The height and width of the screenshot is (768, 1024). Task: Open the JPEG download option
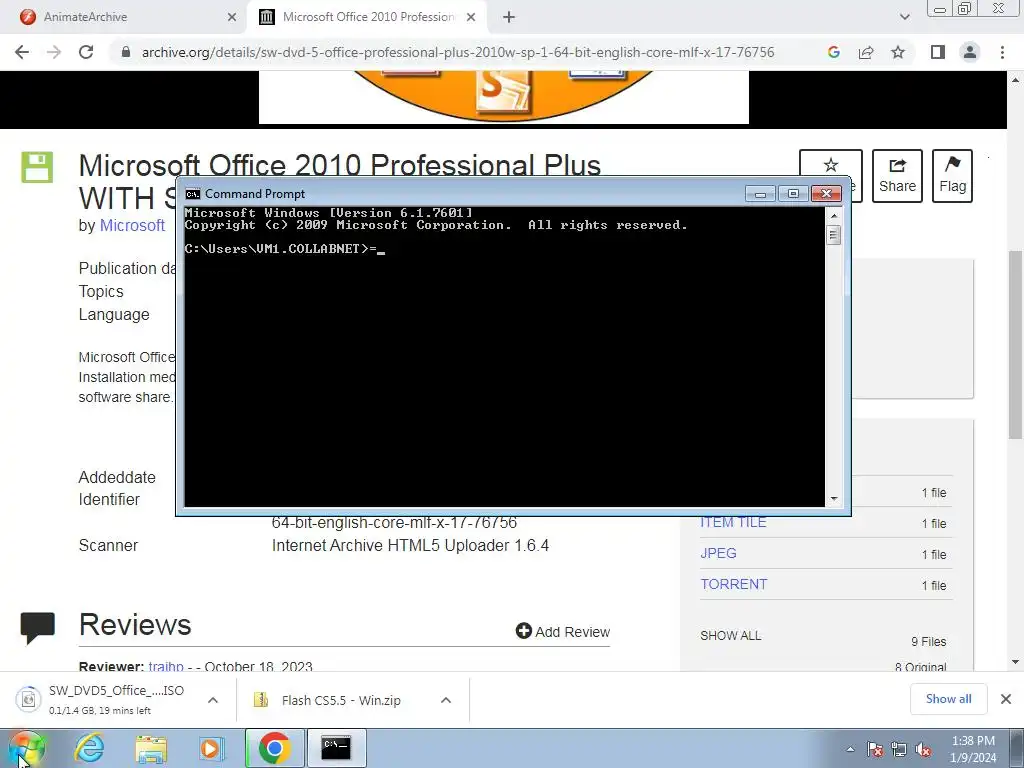[x=718, y=553]
